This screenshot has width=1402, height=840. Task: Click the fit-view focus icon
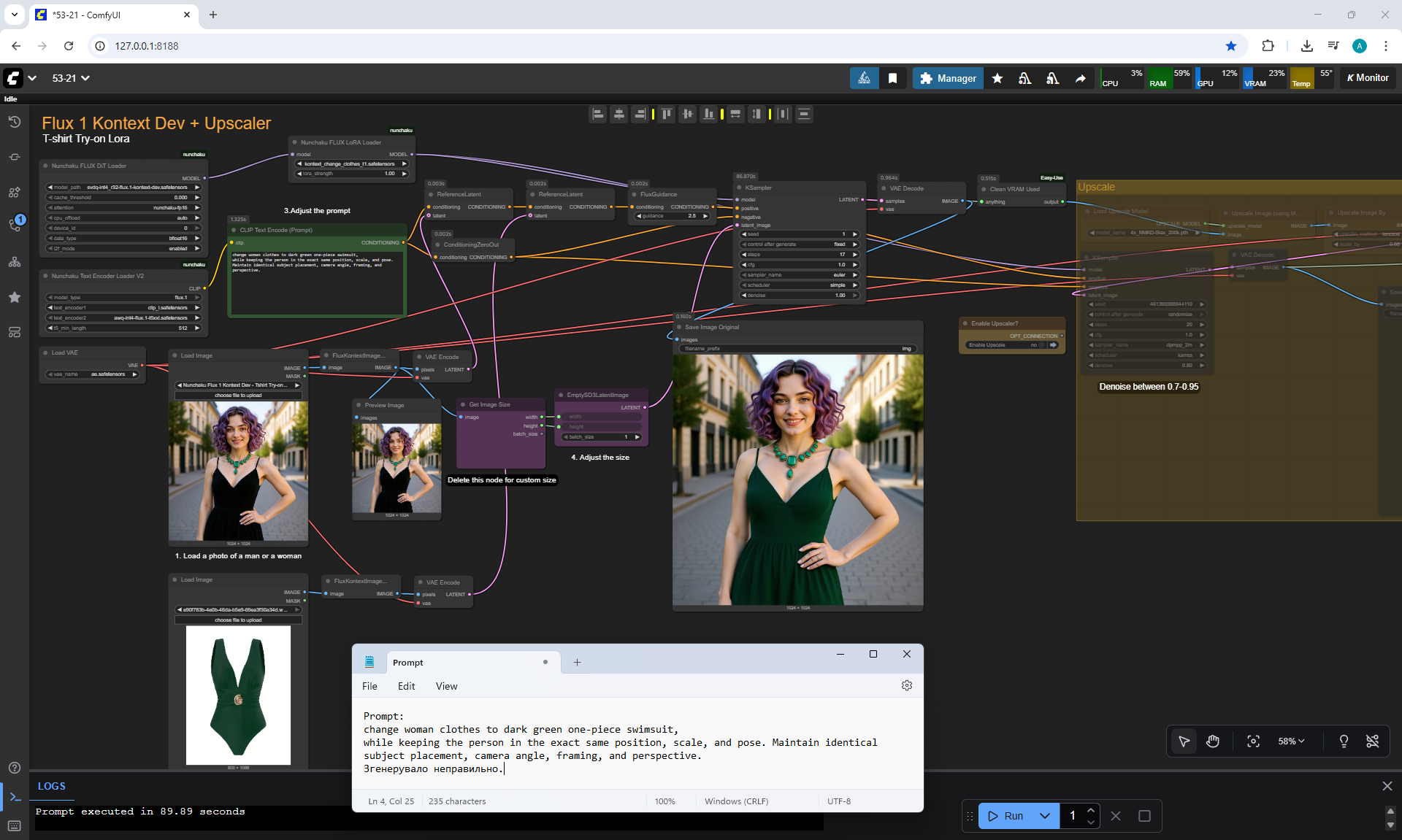(1253, 741)
